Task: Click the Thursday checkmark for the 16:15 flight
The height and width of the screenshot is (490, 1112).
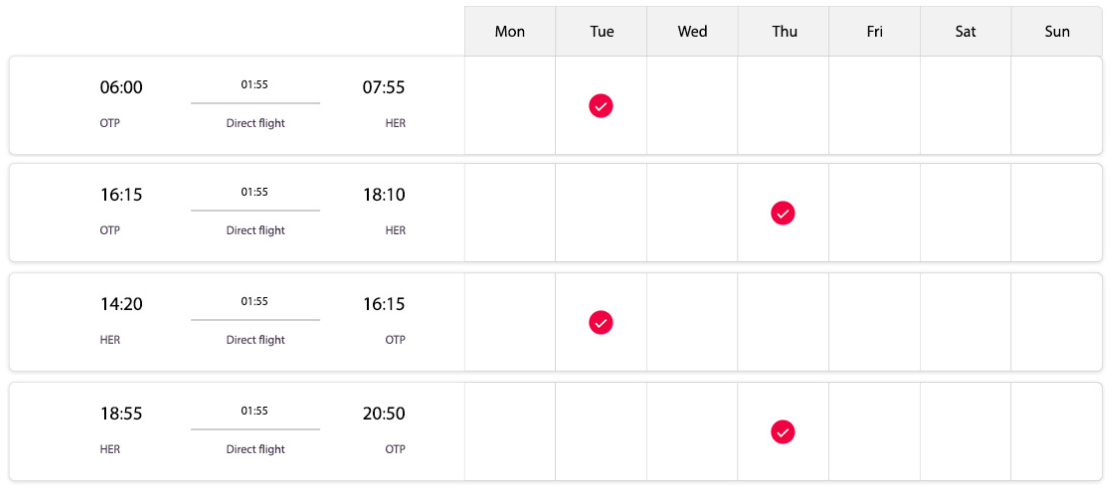Action: (783, 213)
